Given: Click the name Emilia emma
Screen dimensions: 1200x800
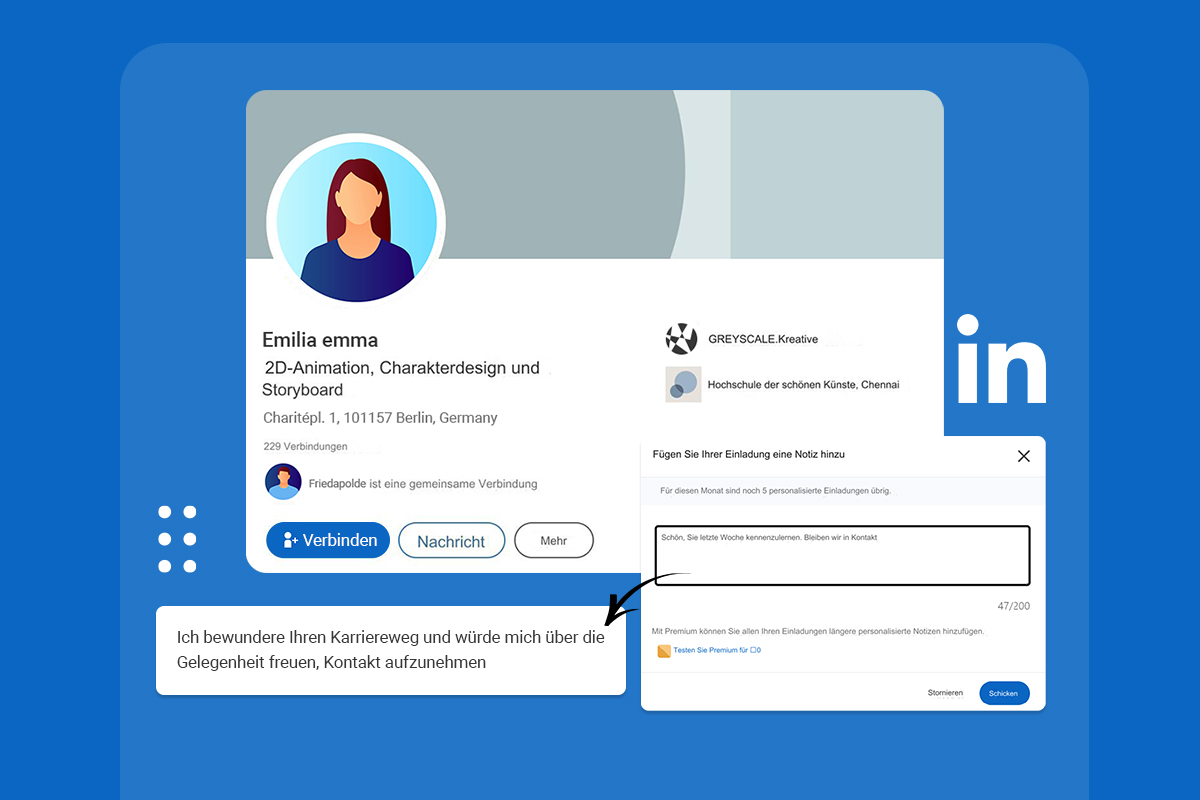Looking at the screenshot, I should (x=320, y=340).
